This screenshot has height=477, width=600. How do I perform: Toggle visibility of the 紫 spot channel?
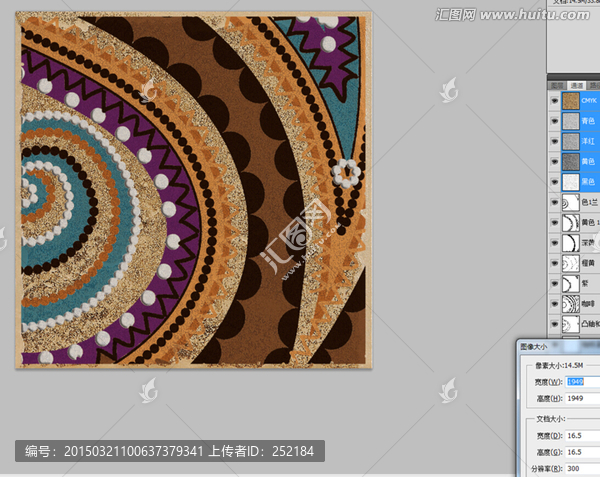click(x=554, y=283)
